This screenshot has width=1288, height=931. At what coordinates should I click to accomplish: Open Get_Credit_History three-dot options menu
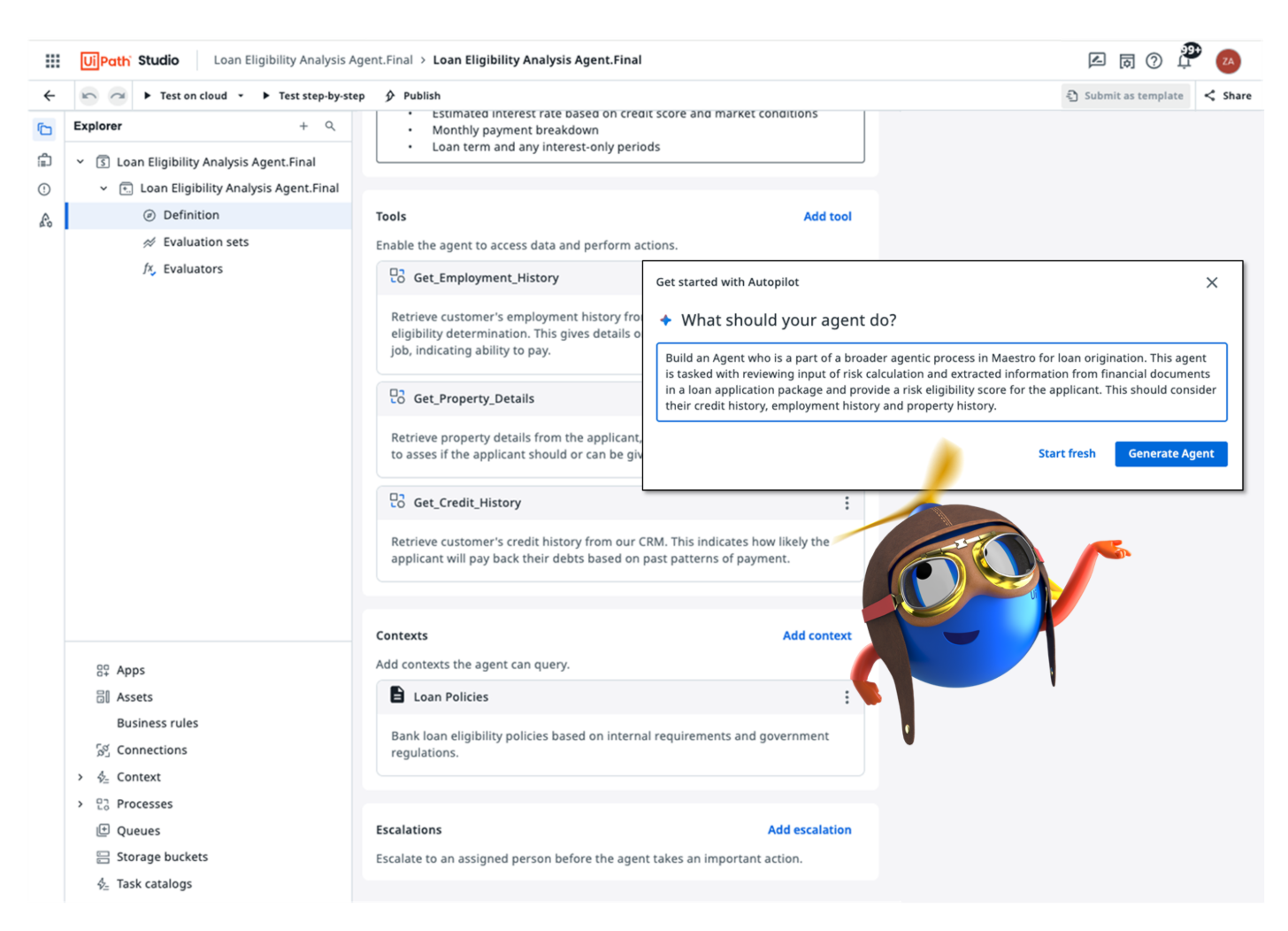(847, 503)
